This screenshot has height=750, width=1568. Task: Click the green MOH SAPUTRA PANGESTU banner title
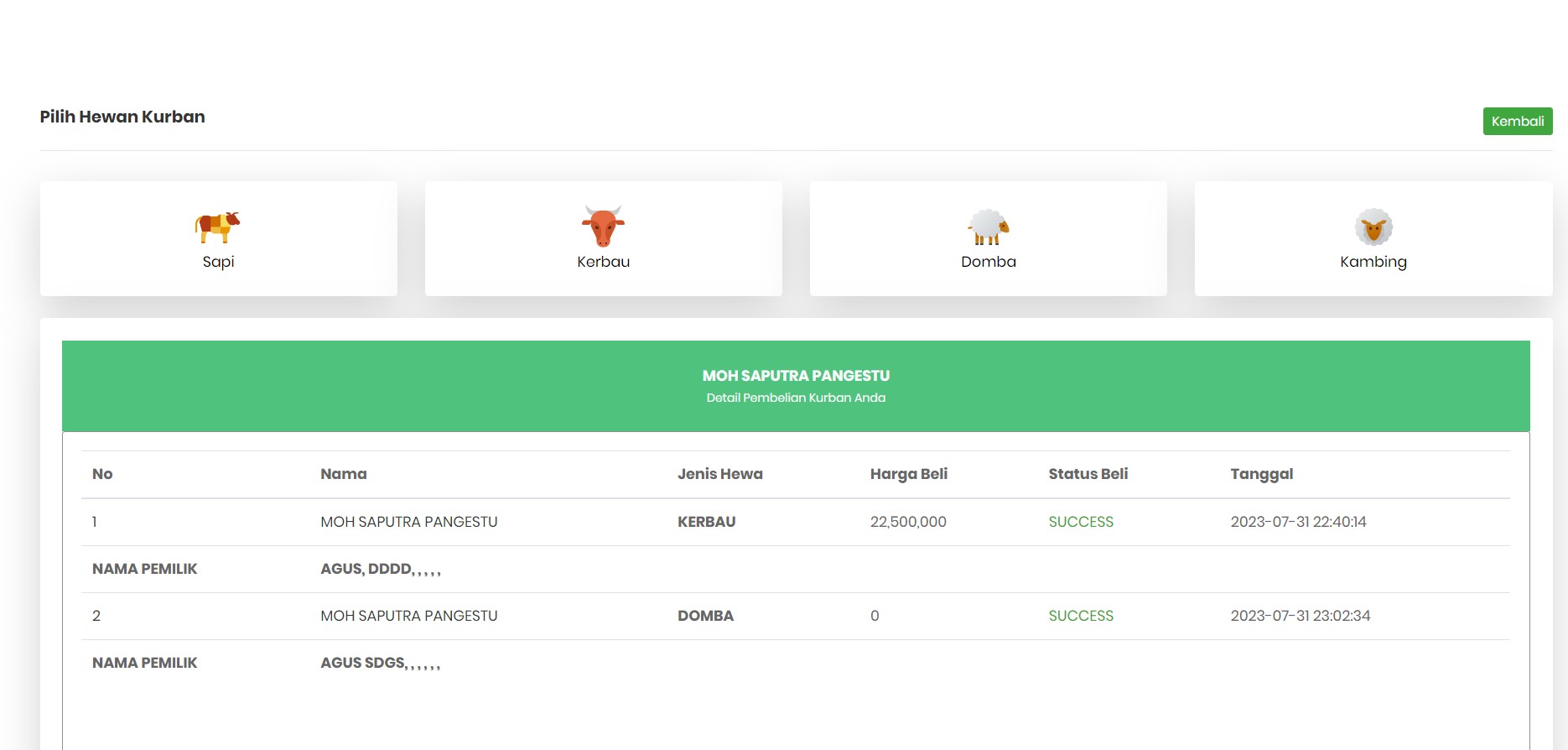796,376
